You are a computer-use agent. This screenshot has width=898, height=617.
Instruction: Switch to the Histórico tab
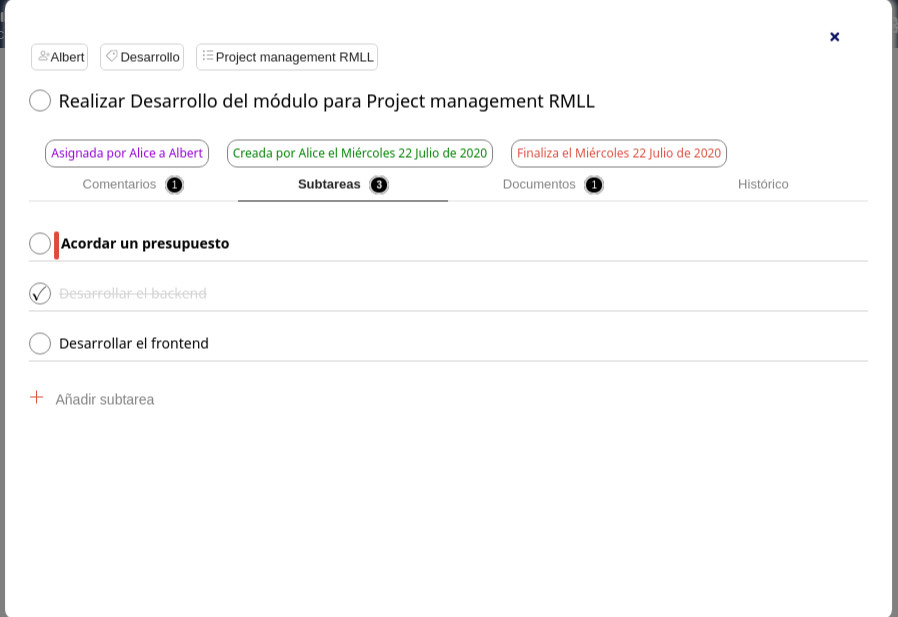pos(763,184)
